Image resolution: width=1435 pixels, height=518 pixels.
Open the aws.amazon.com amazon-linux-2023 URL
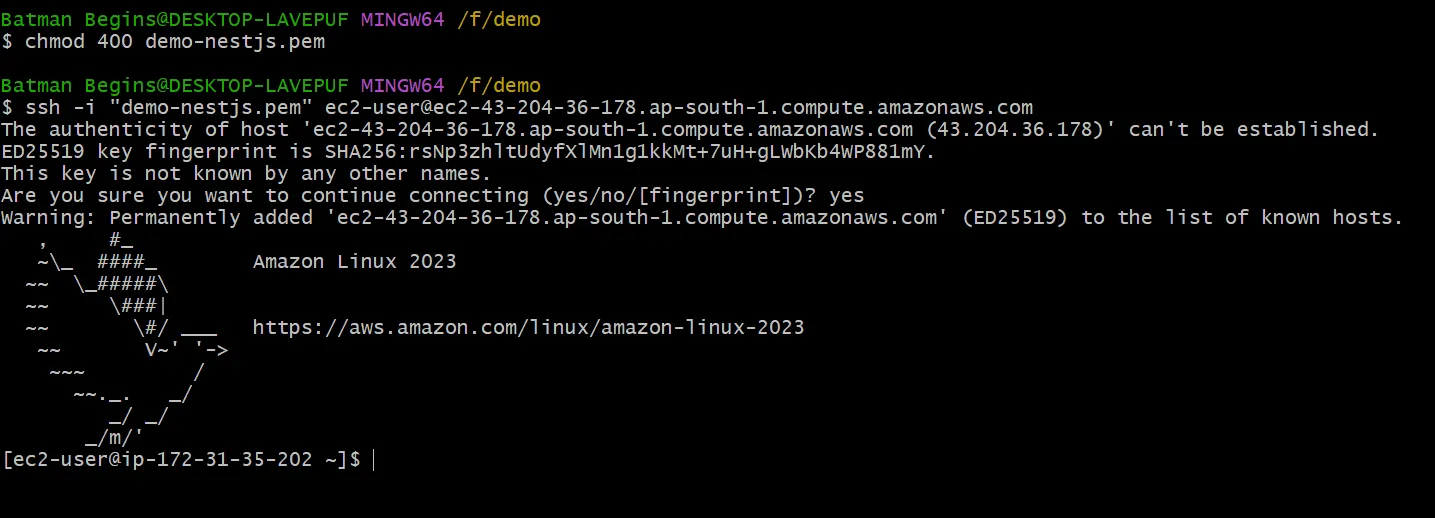point(528,328)
